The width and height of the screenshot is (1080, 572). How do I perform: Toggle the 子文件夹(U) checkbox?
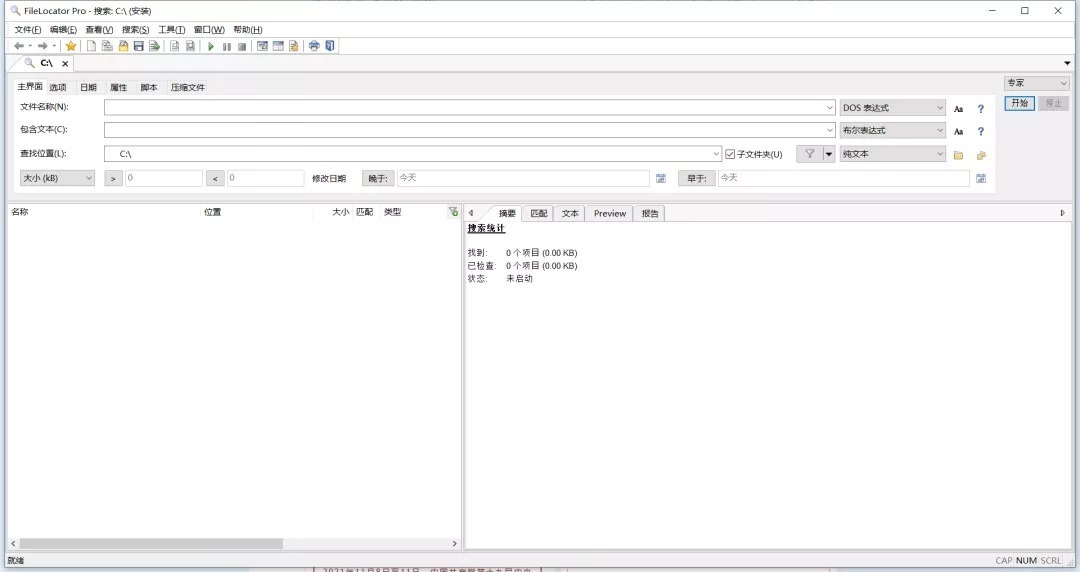730,154
